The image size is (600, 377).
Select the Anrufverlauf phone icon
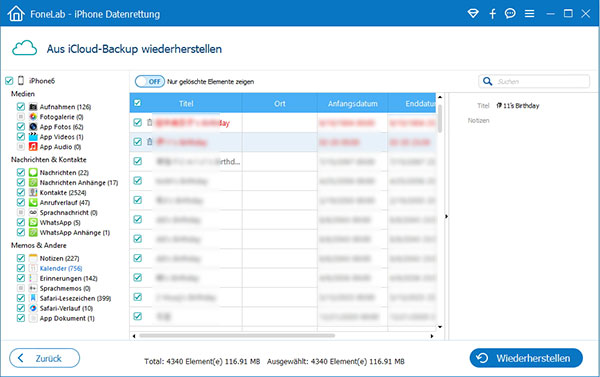[x=33, y=202]
